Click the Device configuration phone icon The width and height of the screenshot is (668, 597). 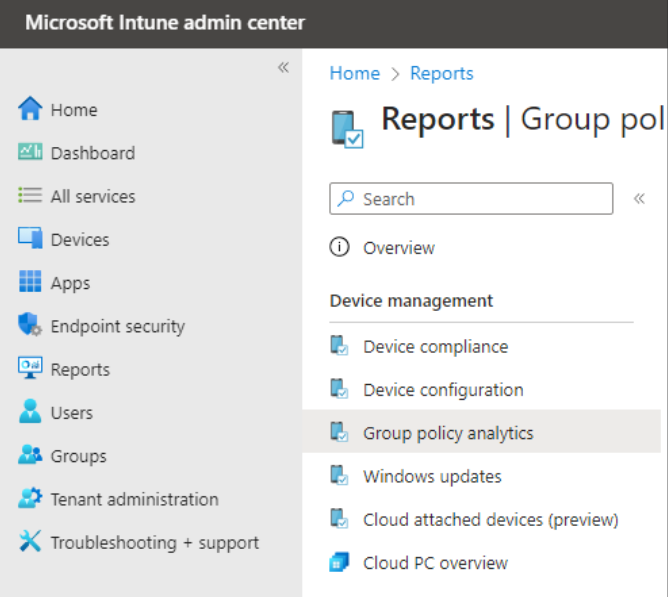(x=339, y=389)
